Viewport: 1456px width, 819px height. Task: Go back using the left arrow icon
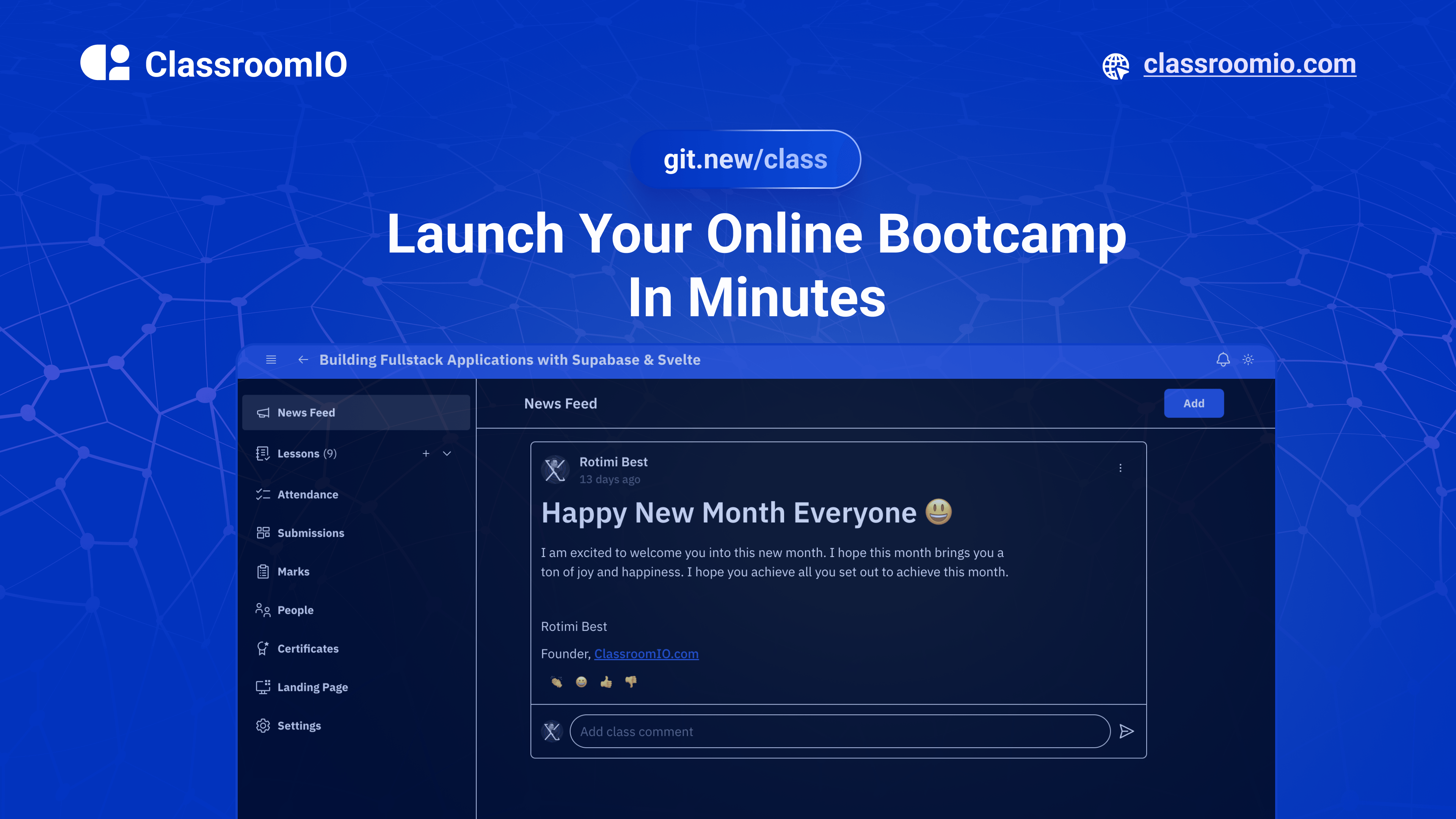pos(303,359)
